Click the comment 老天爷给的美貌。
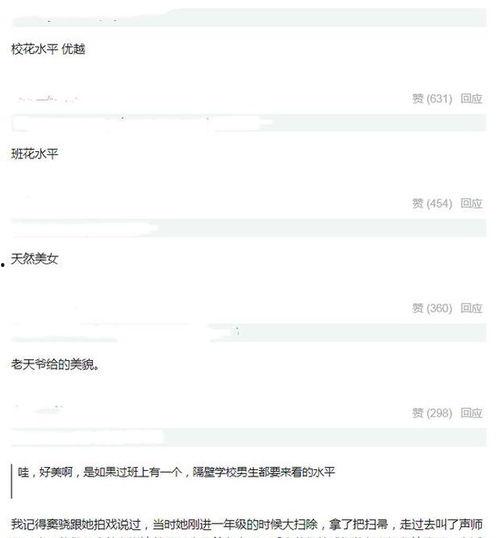Viewport: 499px width, 538px height. (x=55, y=364)
